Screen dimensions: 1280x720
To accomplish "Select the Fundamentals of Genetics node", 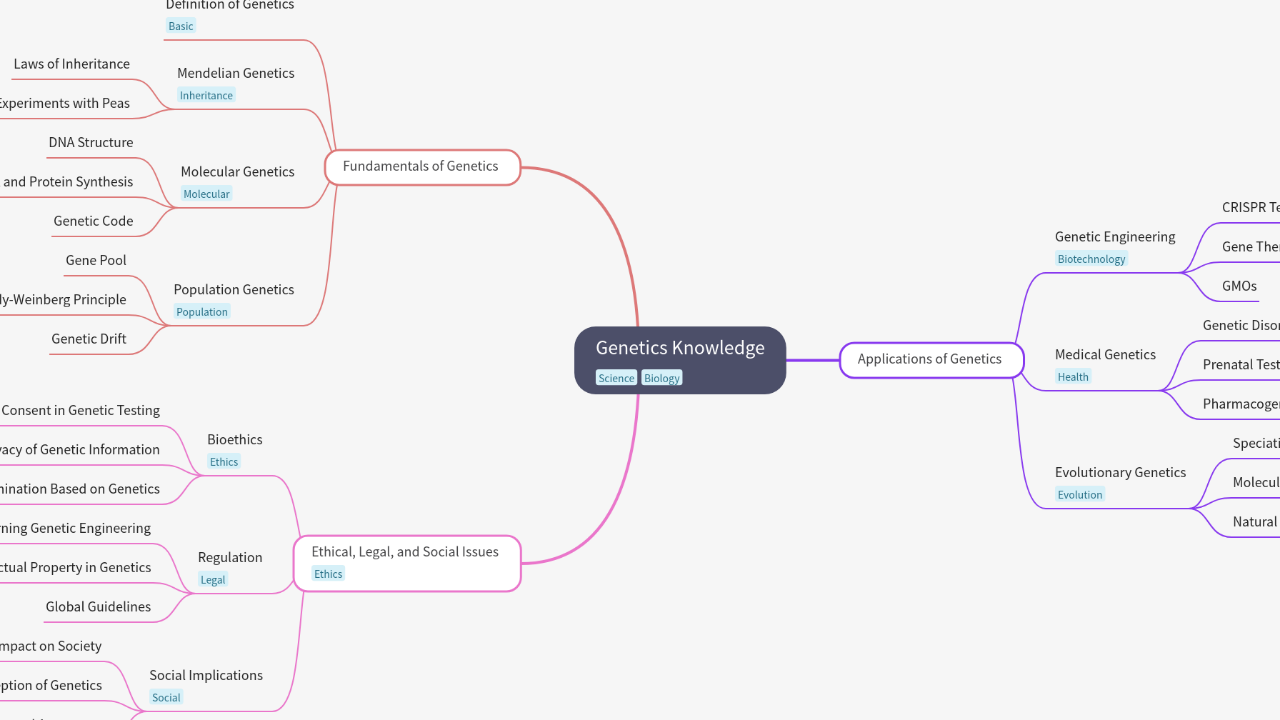I will pos(422,167).
